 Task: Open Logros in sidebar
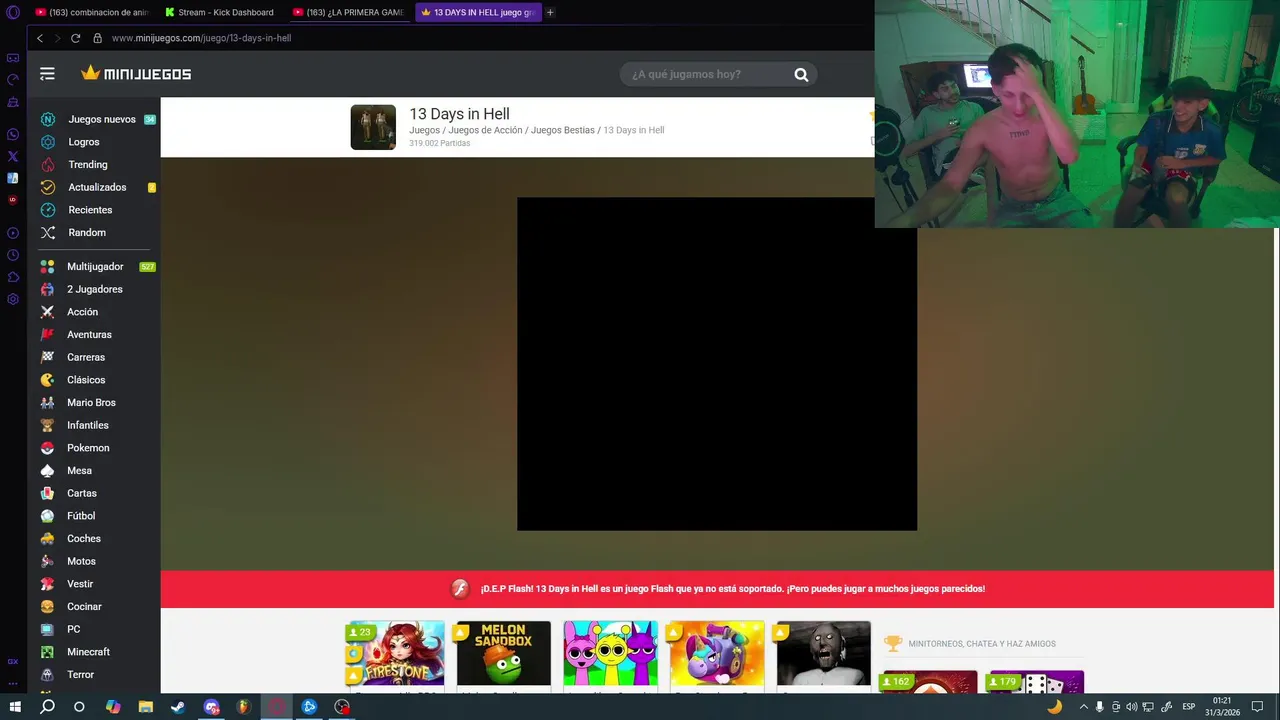[x=83, y=142]
